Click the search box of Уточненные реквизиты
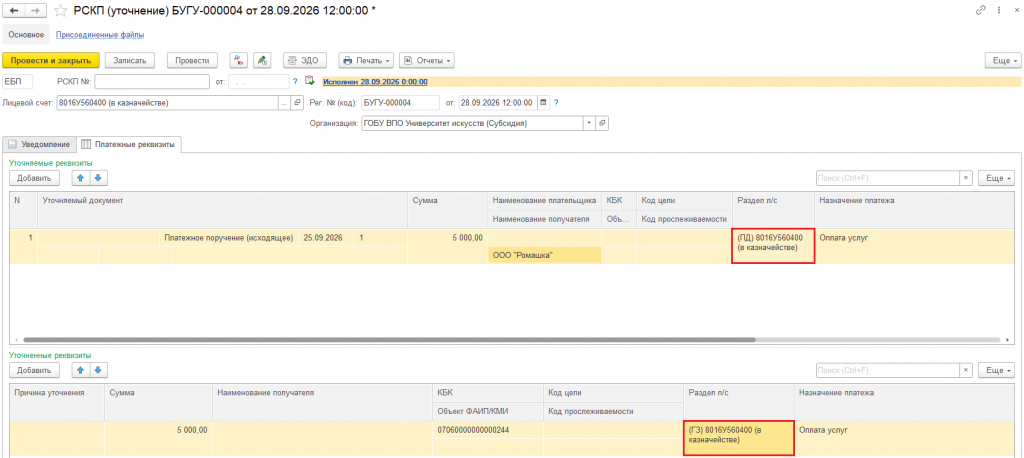Image resolution: width=1024 pixels, height=458 pixels. (x=888, y=370)
